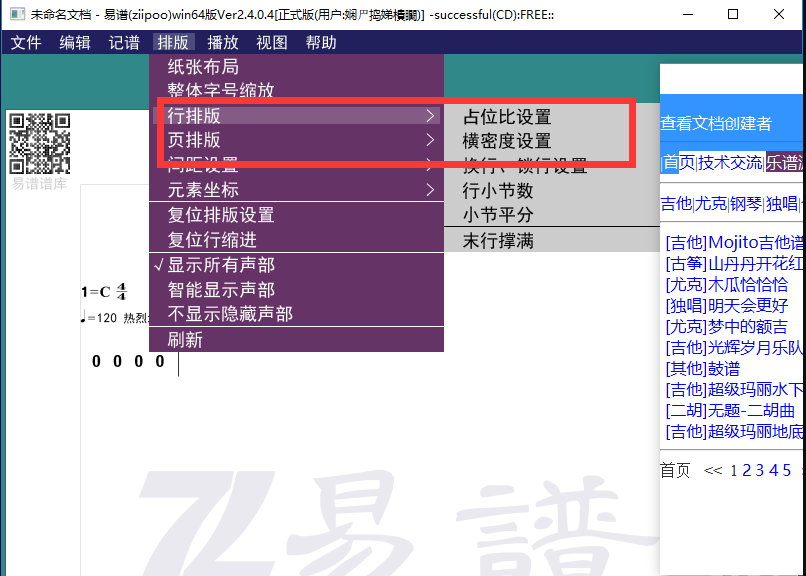Open the 视图 menu
Screen dimensions: 806x576
click(x=272, y=42)
